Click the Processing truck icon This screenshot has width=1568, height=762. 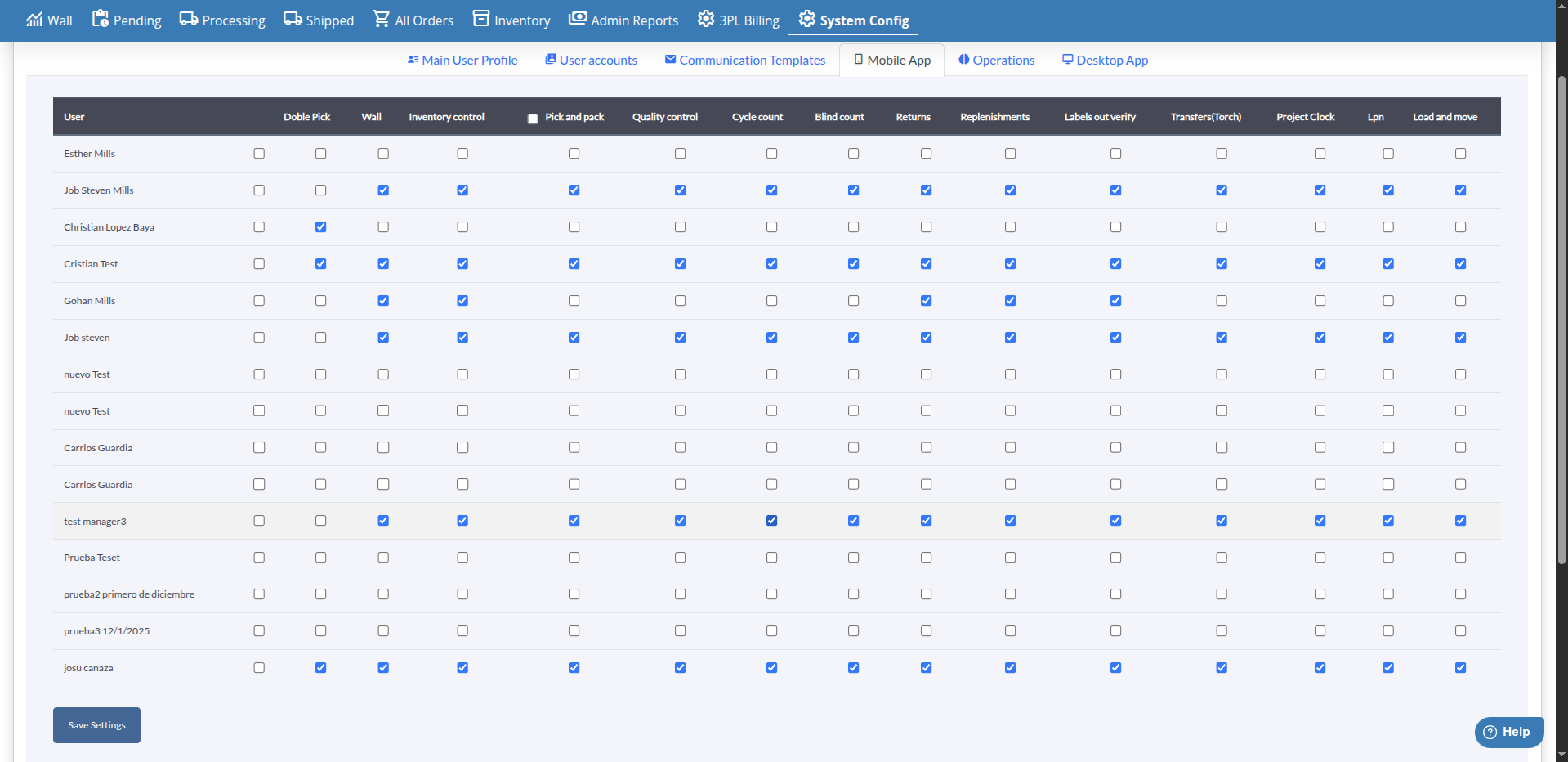(x=188, y=19)
